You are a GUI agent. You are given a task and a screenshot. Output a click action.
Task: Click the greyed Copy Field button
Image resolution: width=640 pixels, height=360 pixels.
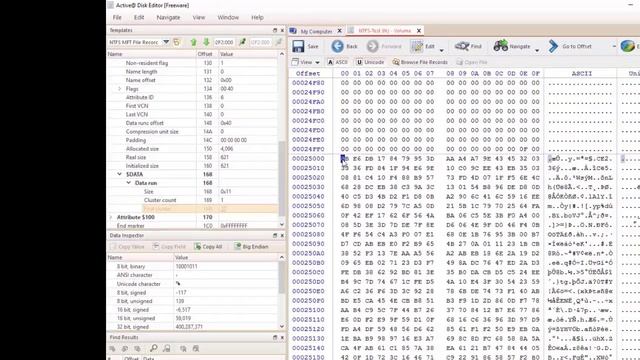point(169,247)
